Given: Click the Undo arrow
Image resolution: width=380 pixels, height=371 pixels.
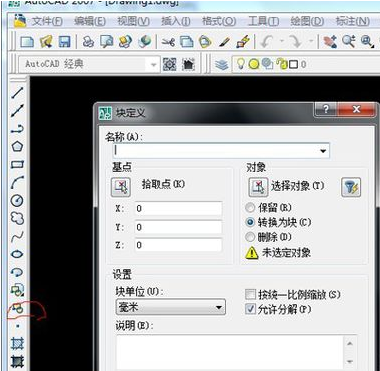Looking at the screenshot, I should coord(267,42).
